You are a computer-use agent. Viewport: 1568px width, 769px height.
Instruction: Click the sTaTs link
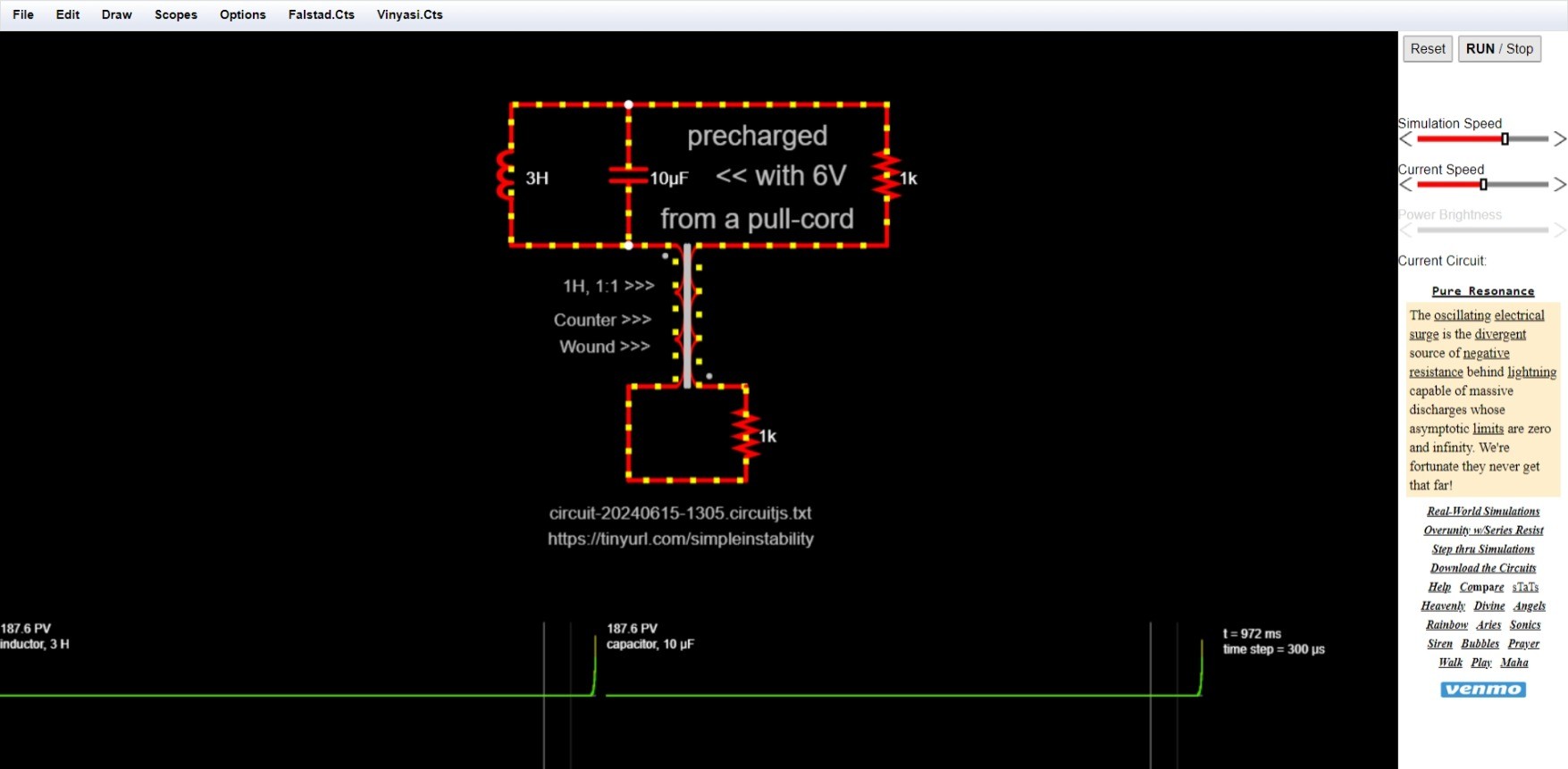[x=1525, y=587]
